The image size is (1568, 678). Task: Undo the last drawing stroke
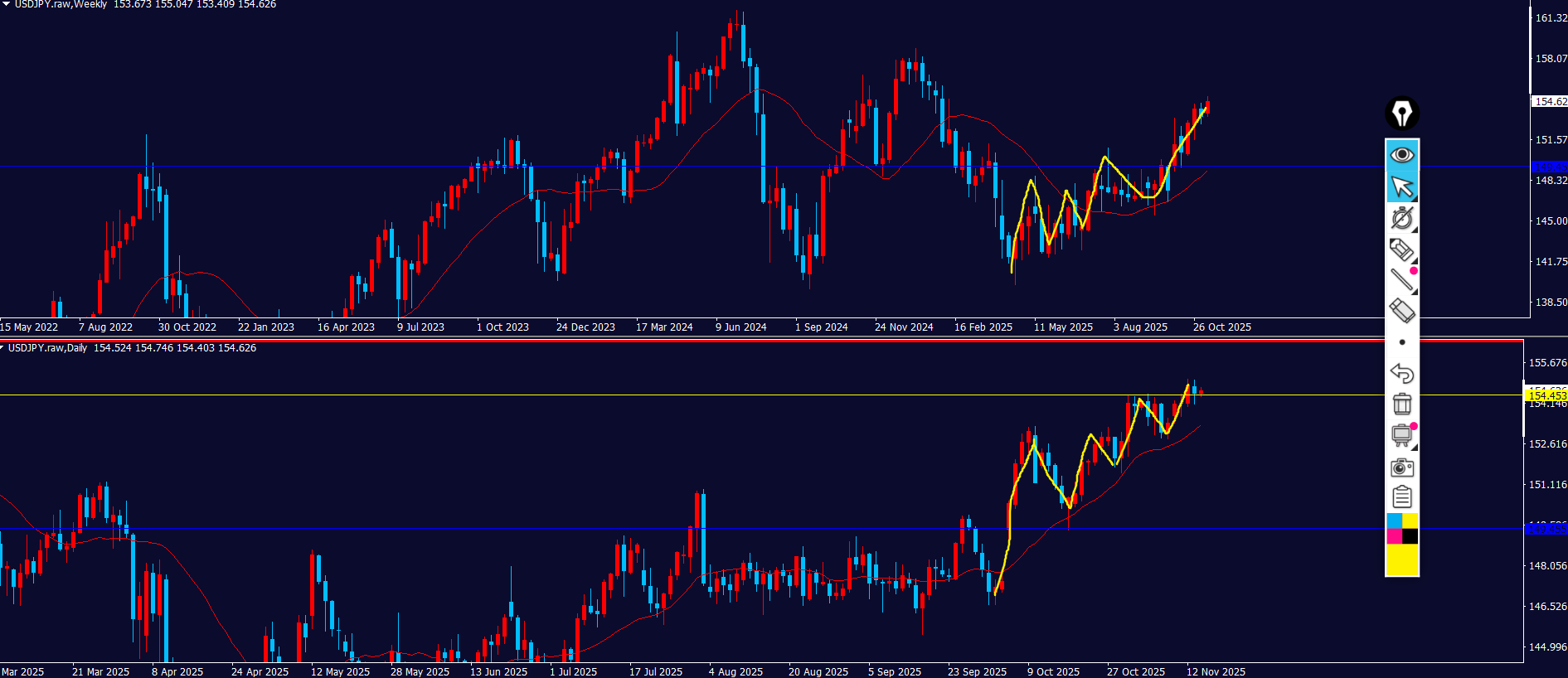click(x=1401, y=373)
